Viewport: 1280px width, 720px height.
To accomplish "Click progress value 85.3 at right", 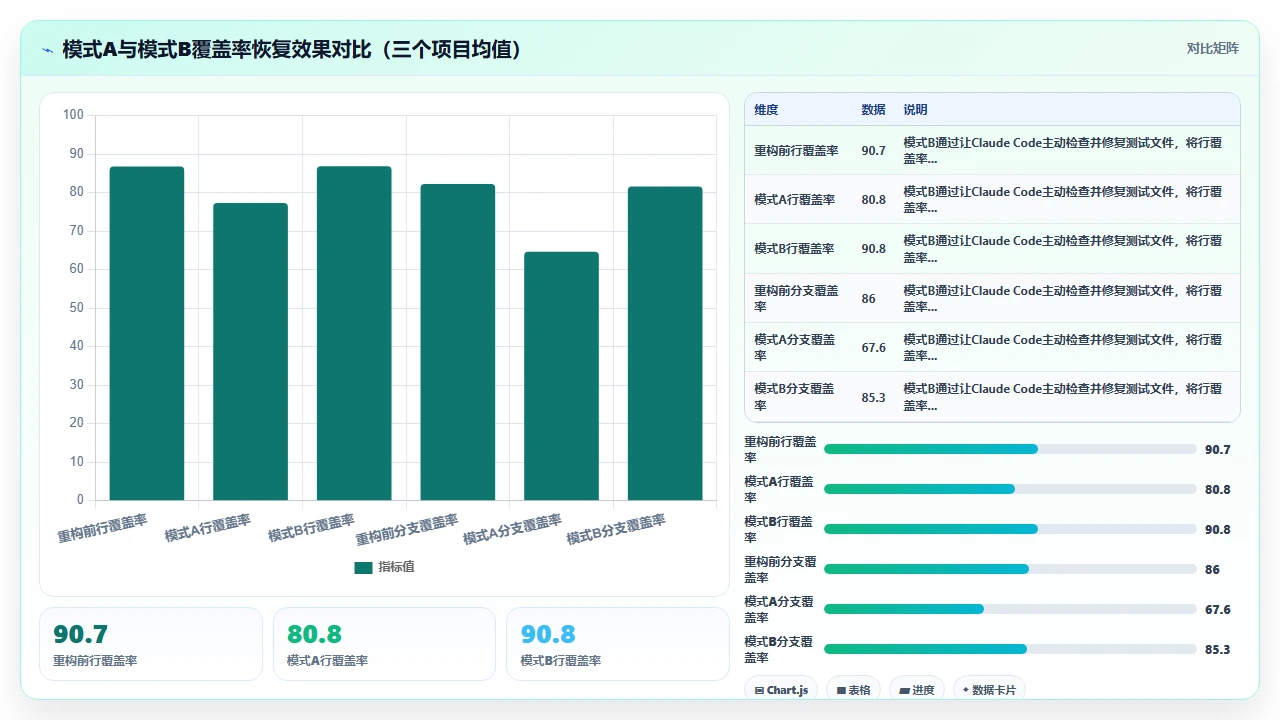I will 1218,649.
